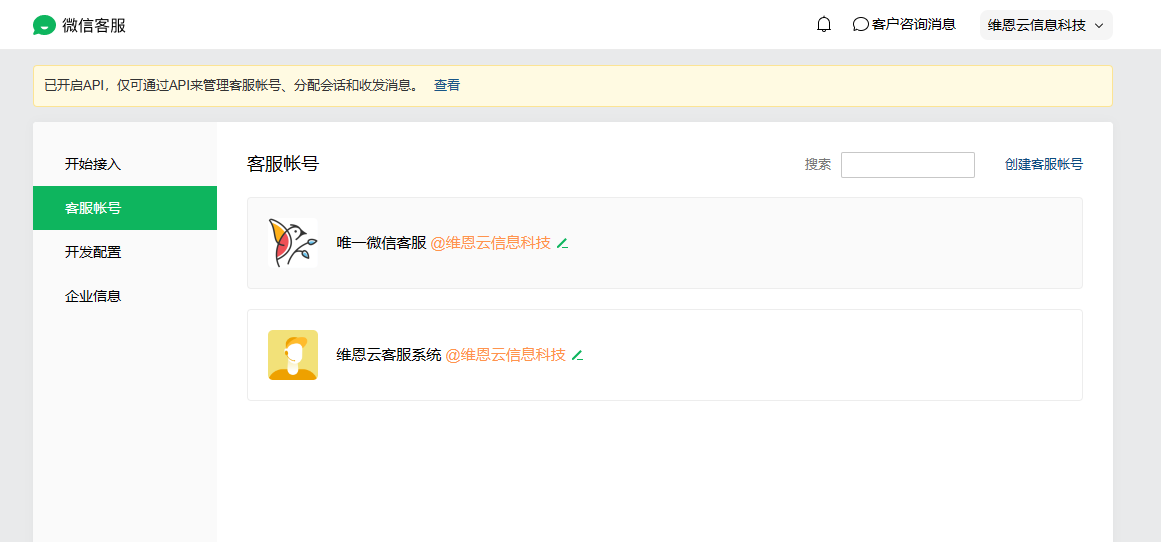1161x542 pixels.
Task: Click the 客服帐号 page heading
Action: click(283, 164)
